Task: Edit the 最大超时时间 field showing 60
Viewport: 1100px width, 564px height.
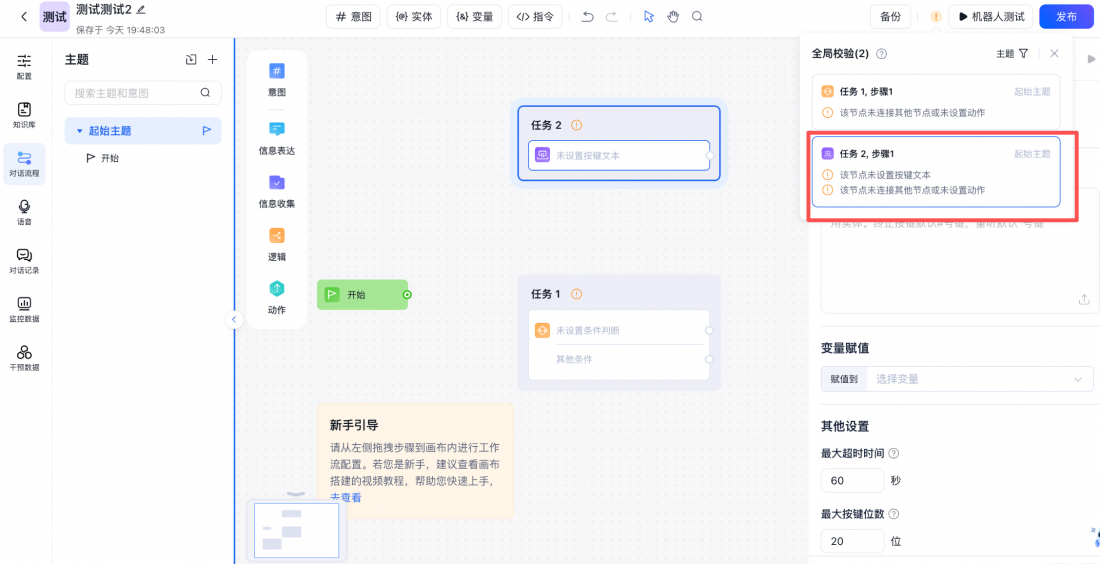Action: pyautogui.click(x=852, y=481)
